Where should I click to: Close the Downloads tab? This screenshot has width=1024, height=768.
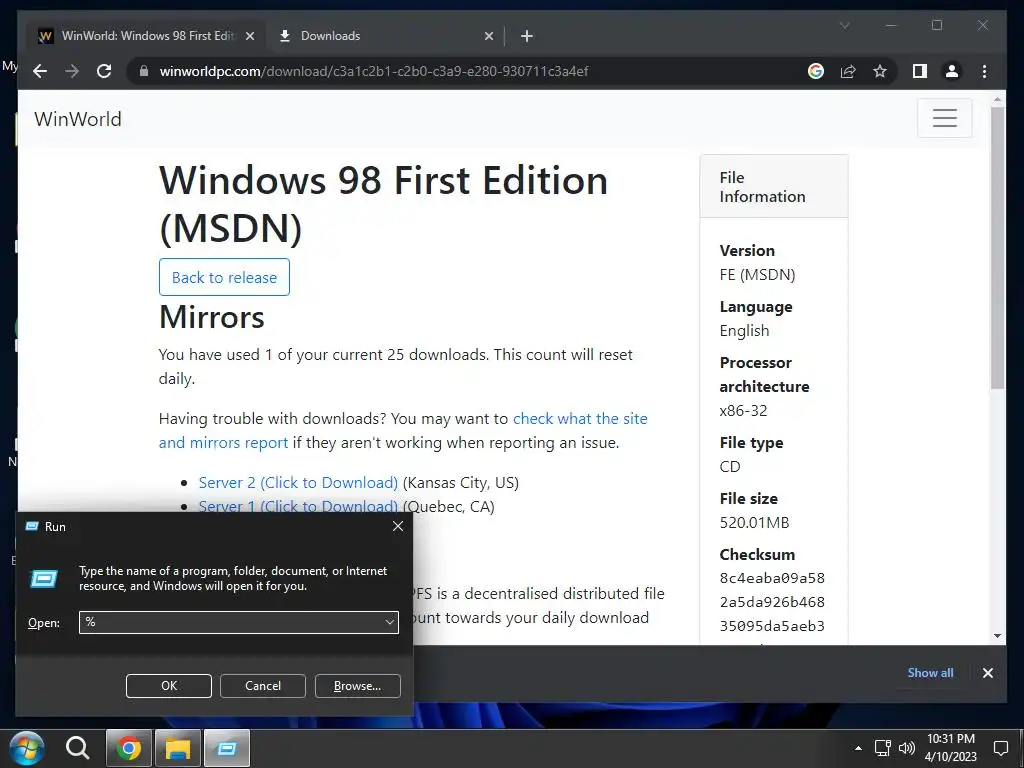coord(488,36)
